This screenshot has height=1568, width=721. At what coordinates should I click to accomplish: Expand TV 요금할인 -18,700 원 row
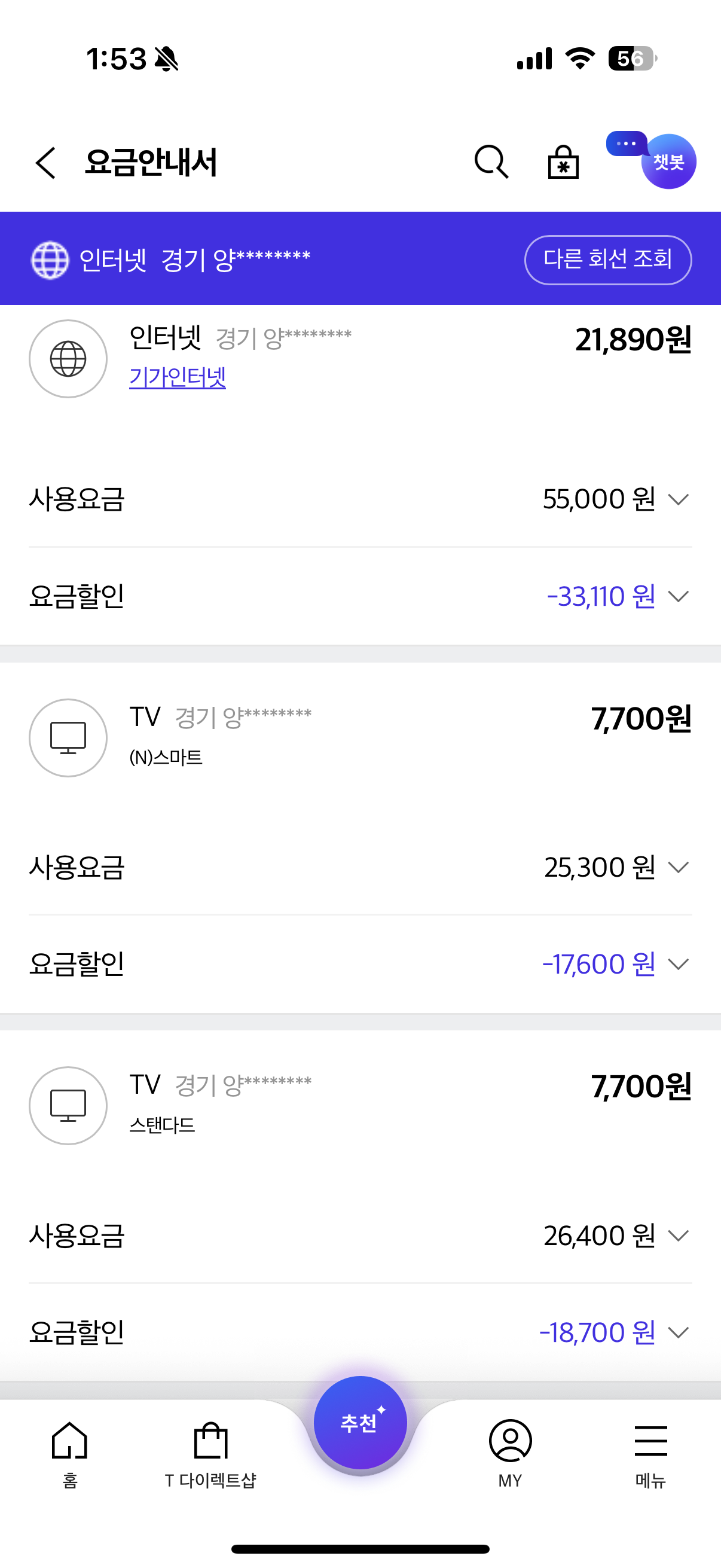click(x=678, y=1333)
